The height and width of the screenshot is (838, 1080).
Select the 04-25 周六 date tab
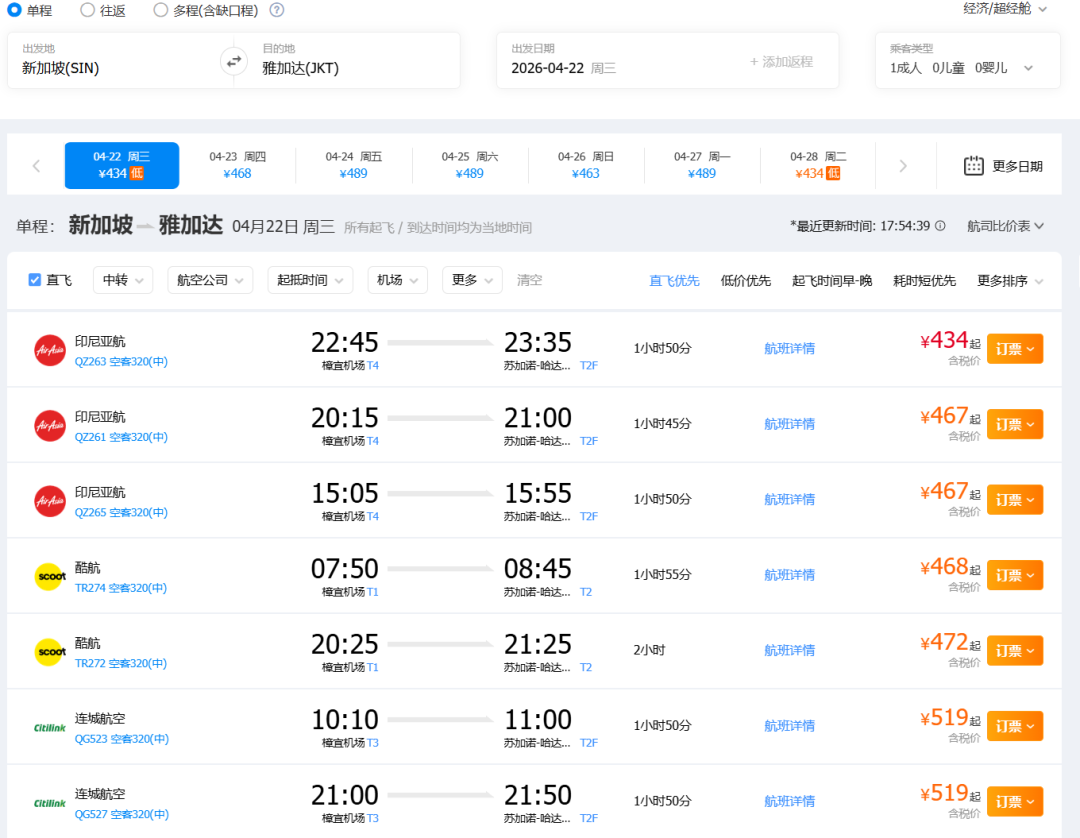[x=469, y=165]
